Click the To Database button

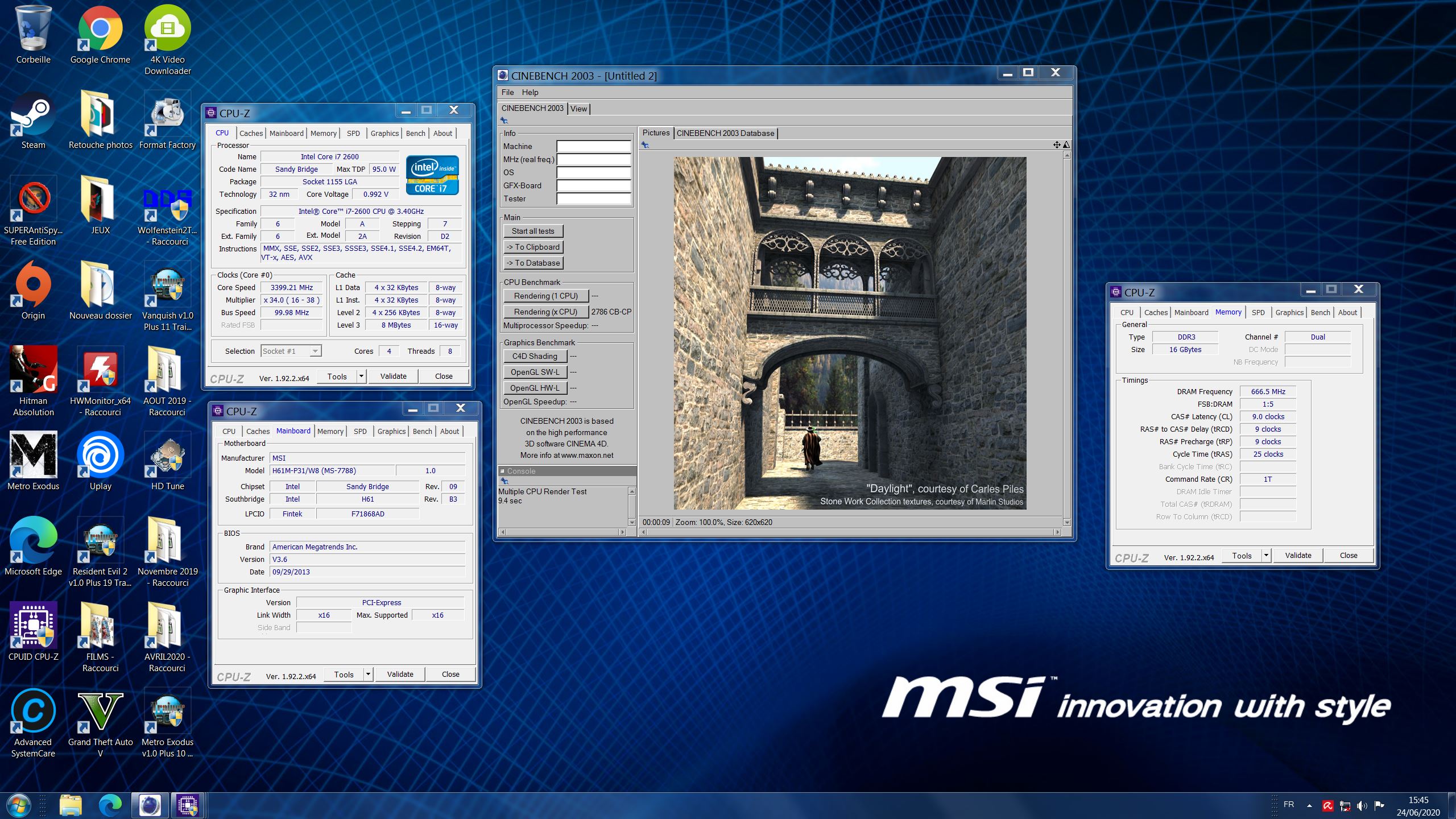[533, 263]
